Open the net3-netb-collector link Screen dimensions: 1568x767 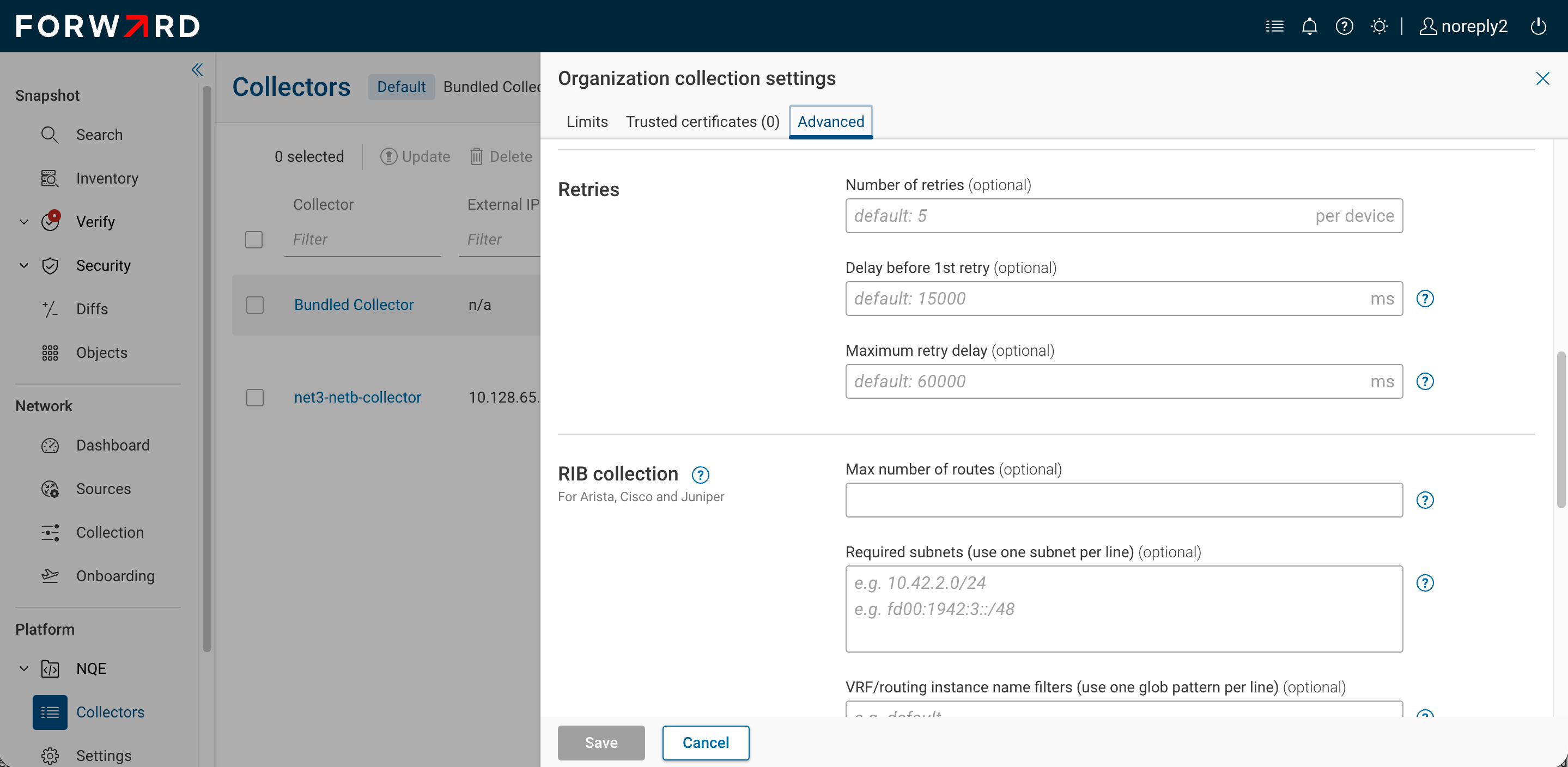click(357, 398)
